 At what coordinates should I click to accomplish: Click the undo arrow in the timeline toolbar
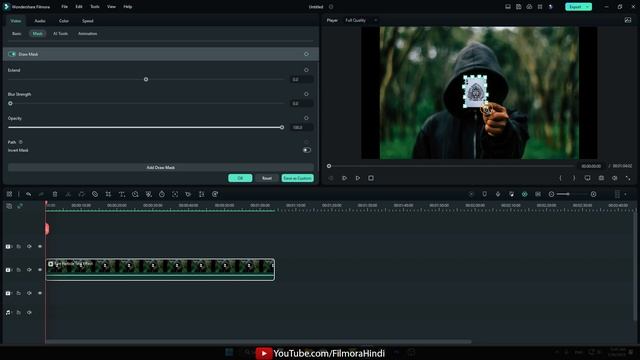tap(28, 194)
